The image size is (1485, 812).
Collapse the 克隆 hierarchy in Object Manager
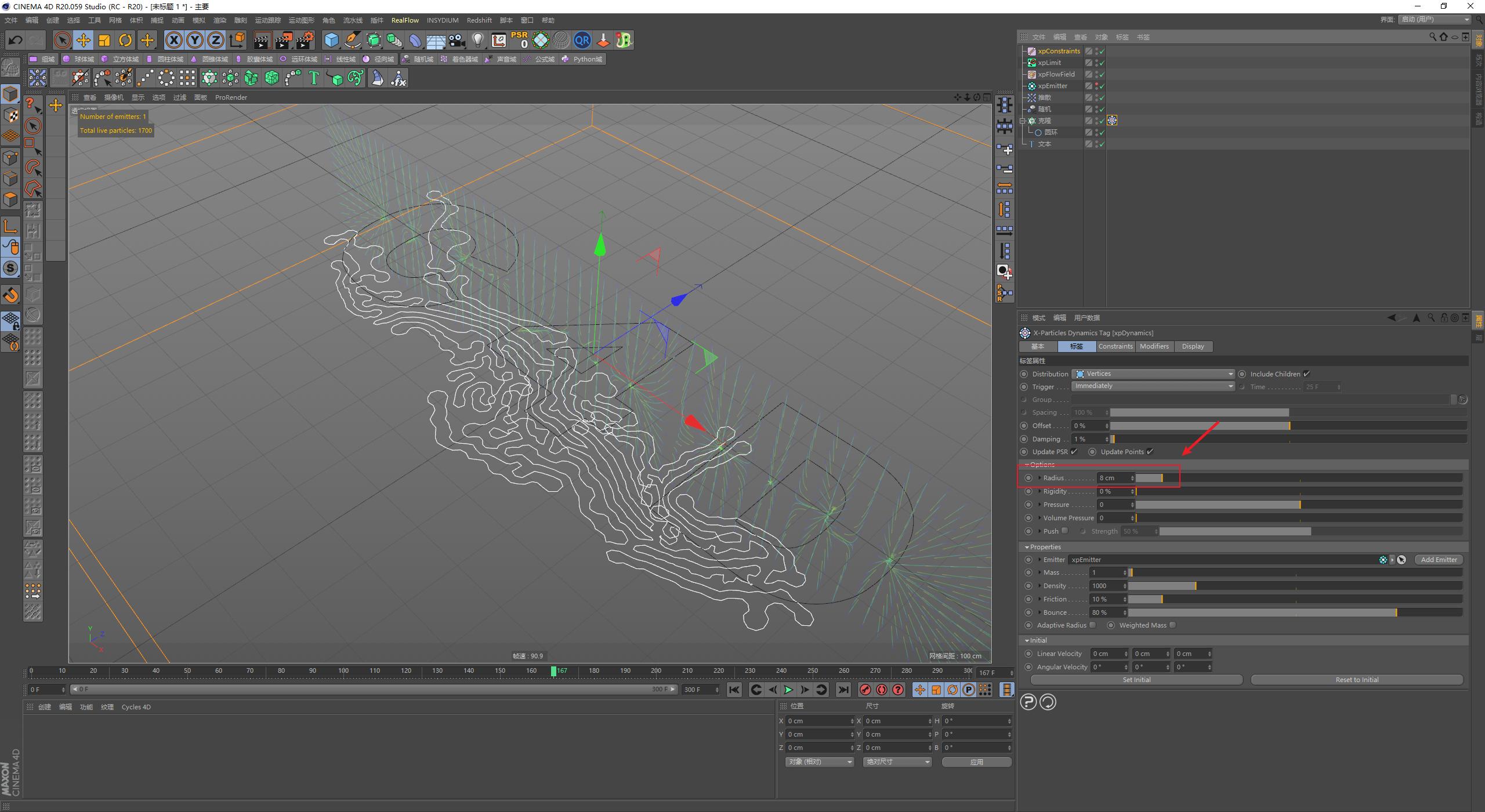(x=1023, y=121)
